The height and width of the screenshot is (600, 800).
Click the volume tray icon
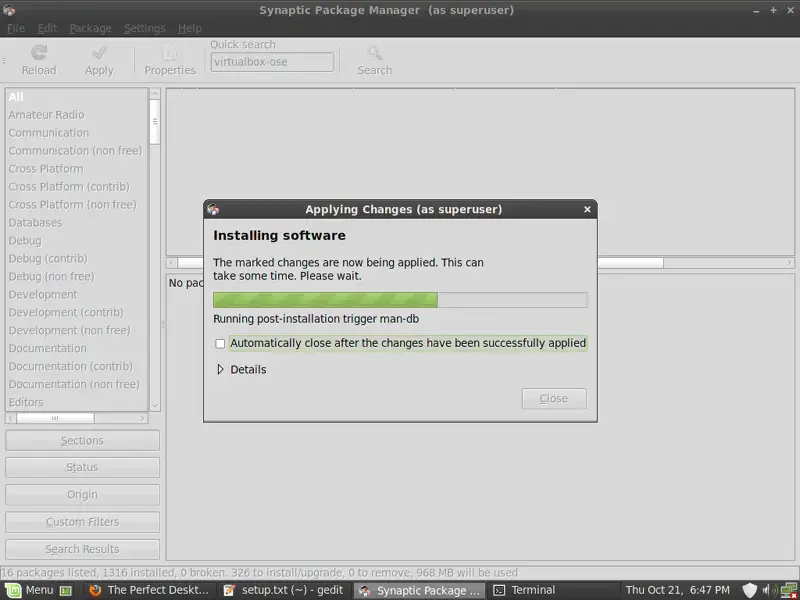(768, 590)
